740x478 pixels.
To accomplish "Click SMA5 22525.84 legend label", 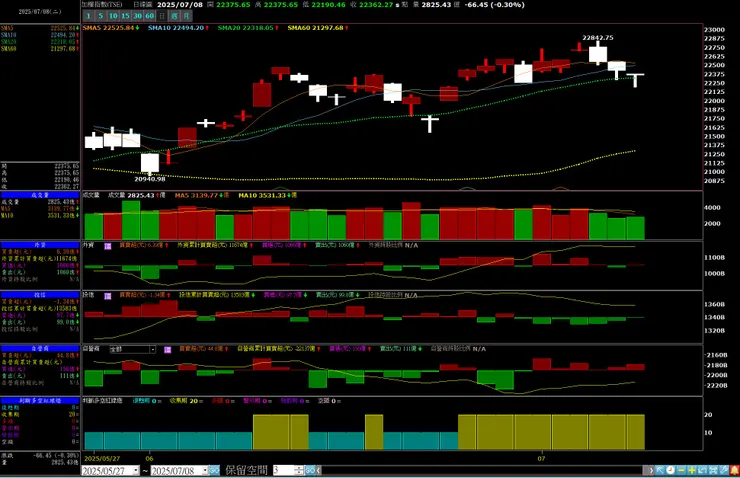I will pyautogui.click(x=111, y=28).
